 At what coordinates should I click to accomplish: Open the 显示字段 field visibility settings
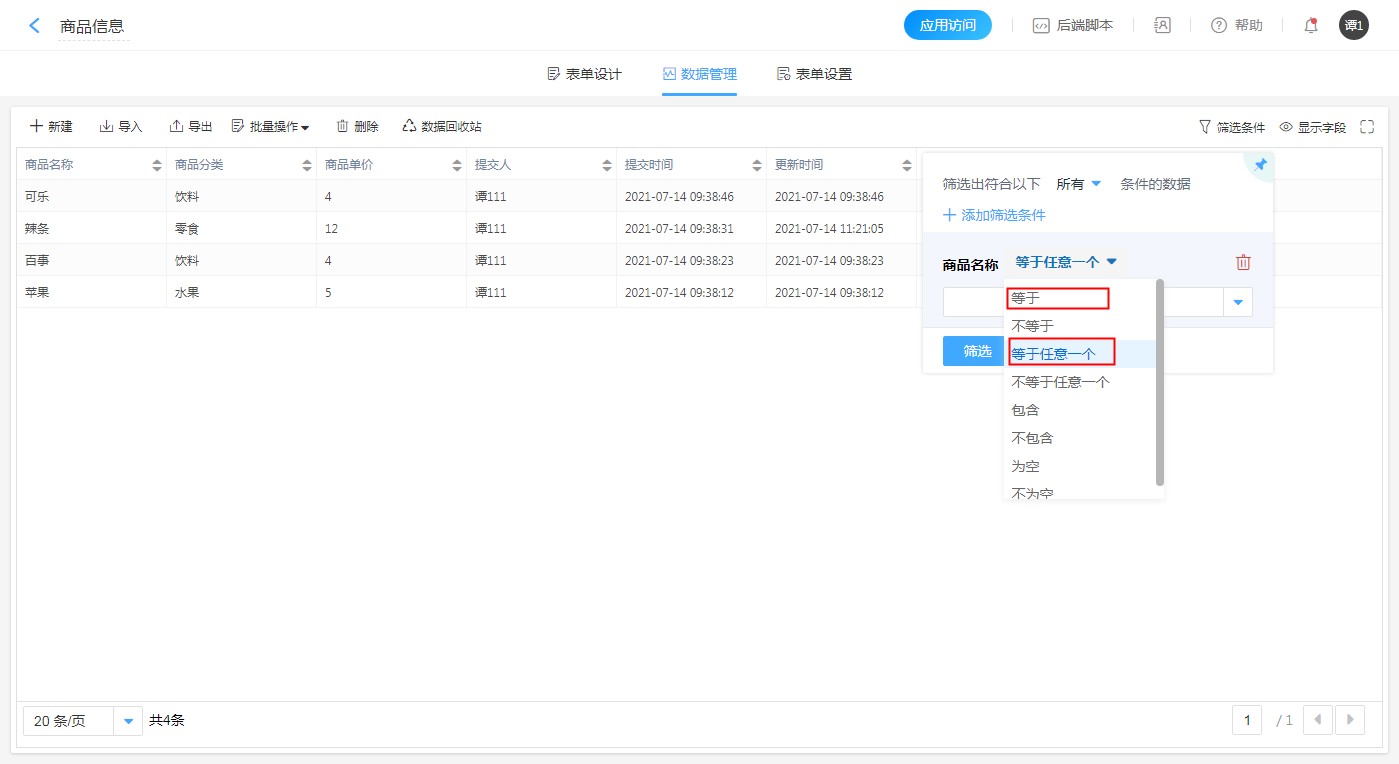[1312, 127]
